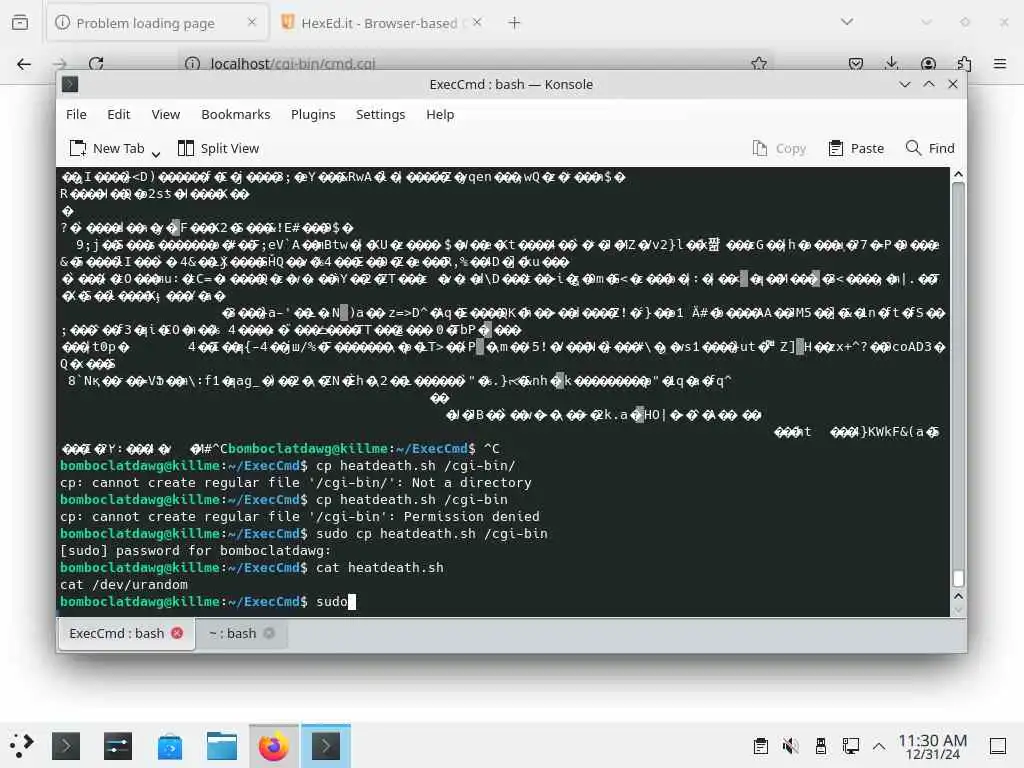1024x768 pixels.
Task: Click the Firefox Reload button
Action: [96, 63]
